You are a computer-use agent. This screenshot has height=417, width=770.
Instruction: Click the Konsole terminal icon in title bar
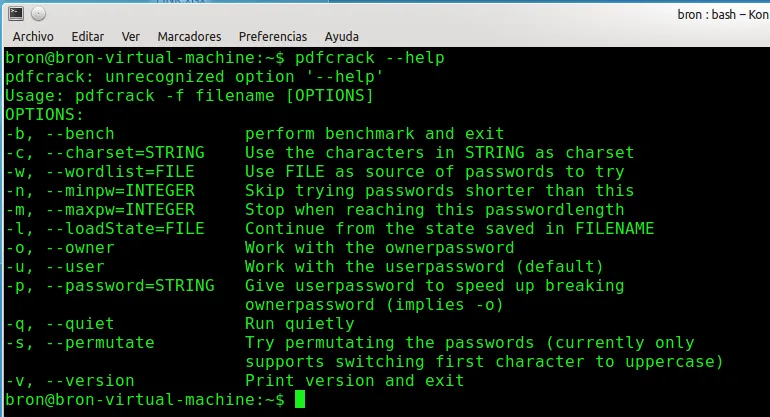16,14
